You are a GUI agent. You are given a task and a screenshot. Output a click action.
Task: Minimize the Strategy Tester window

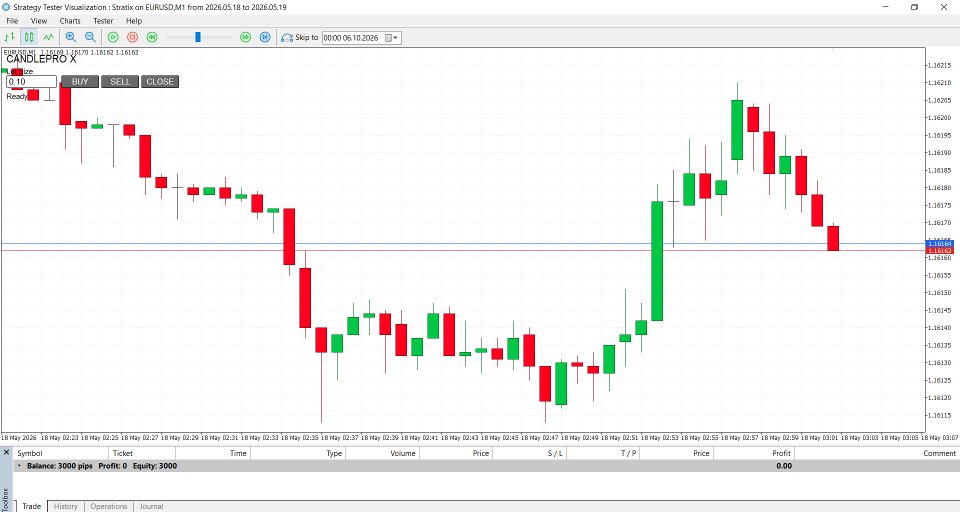coord(885,7)
